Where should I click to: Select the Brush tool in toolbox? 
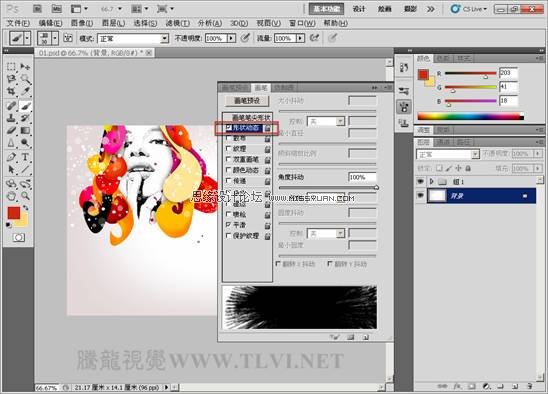(25, 105)
